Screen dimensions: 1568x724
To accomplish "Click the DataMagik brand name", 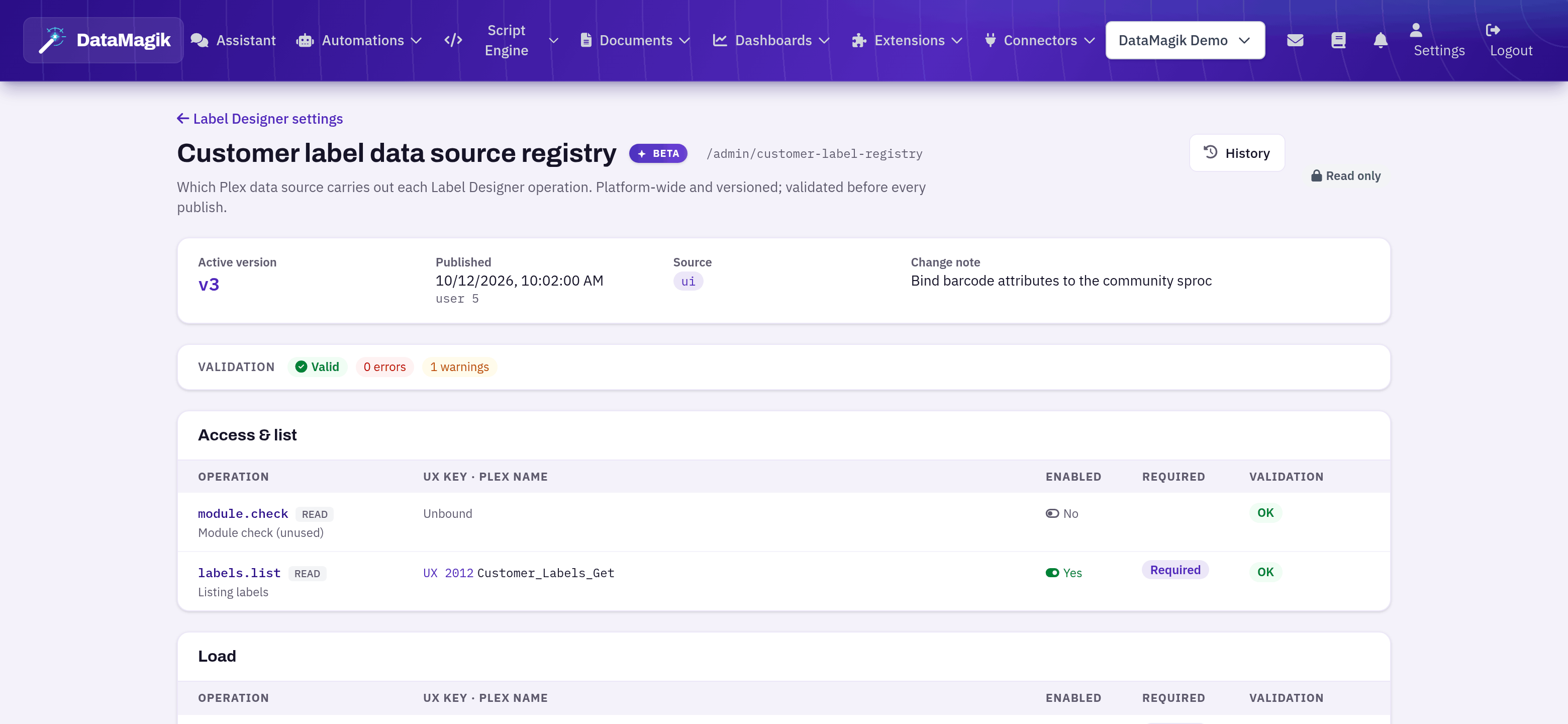I will 124,40.
